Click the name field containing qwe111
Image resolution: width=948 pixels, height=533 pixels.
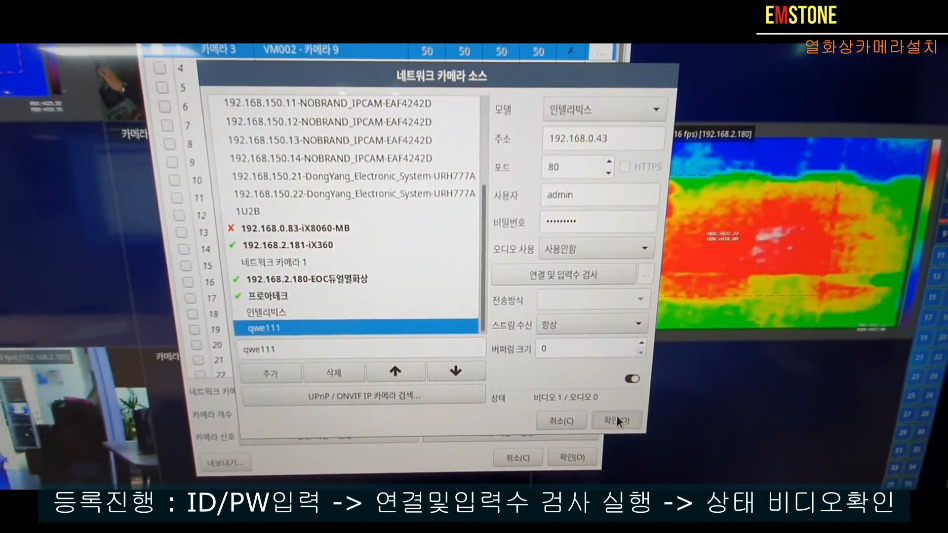click(x=362, y=349)
